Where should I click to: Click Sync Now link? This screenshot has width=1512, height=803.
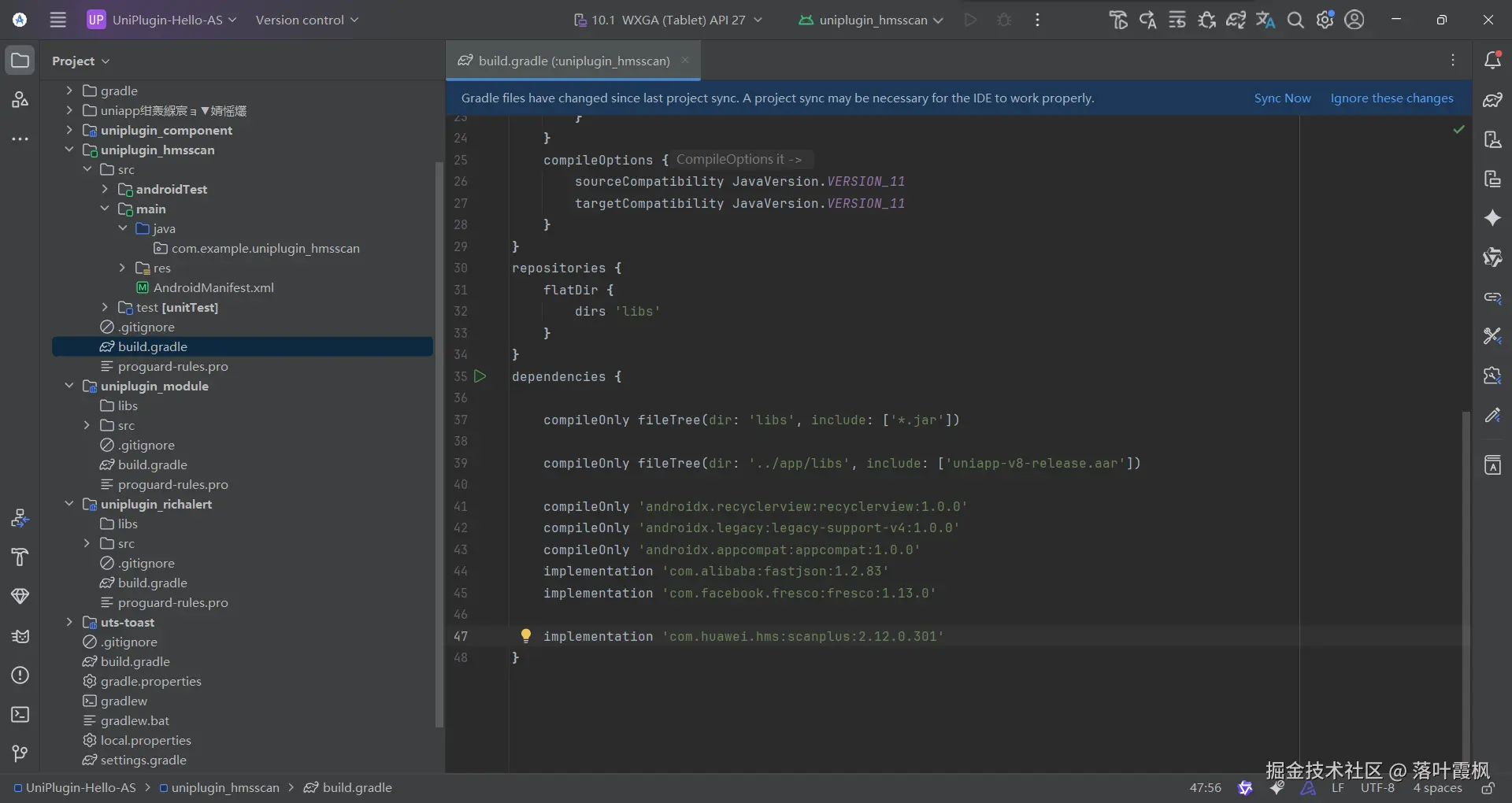[1282, 98]
